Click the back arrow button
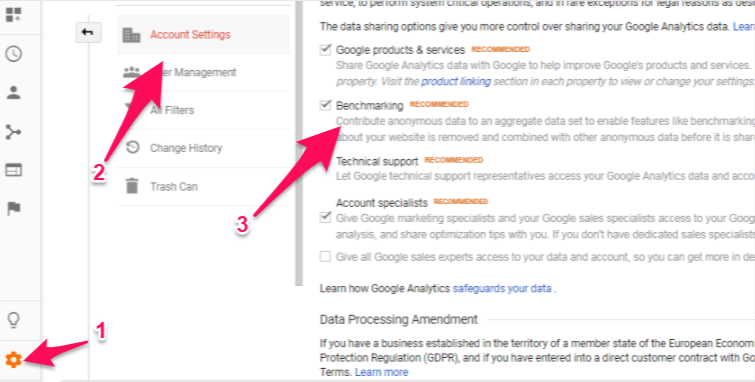755x382 pixels. click(88, 32)
